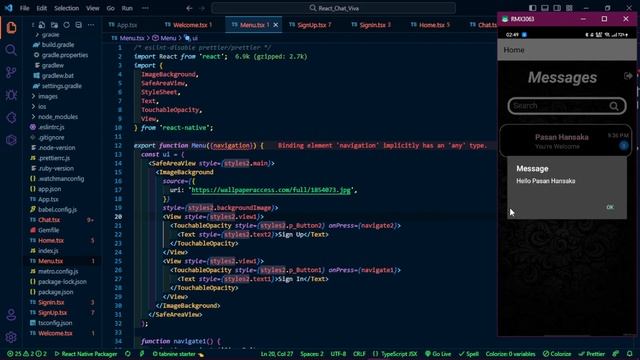
Task: Close the Menu.tsx editor tab
Action: [276, 25]
